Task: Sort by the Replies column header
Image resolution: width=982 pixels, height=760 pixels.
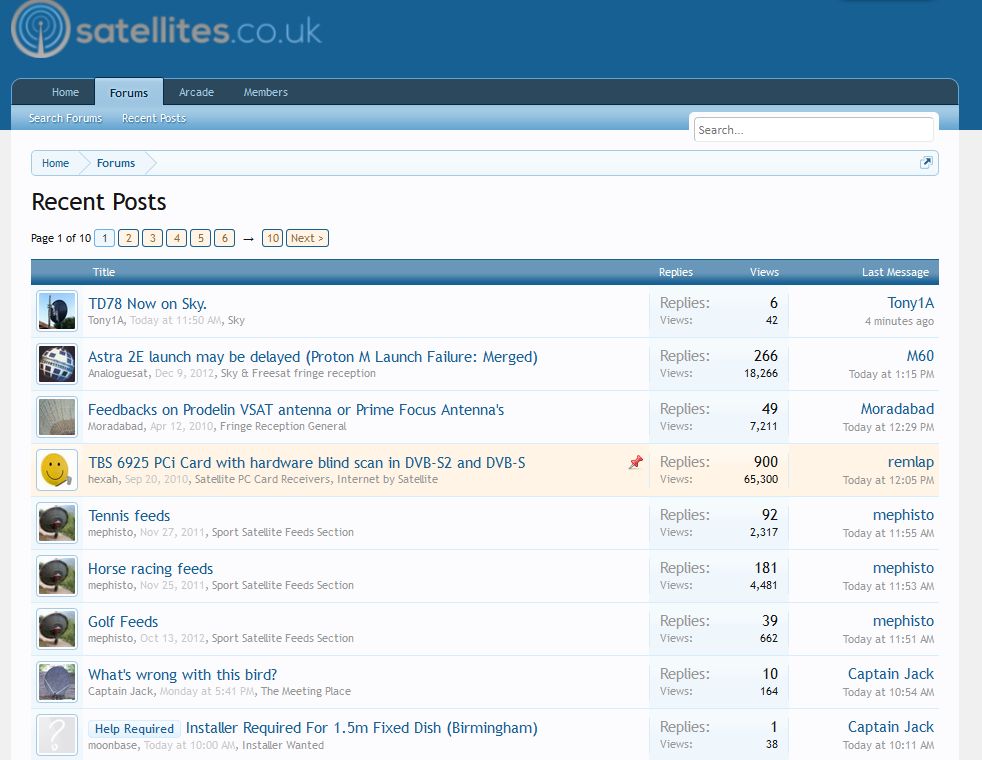Action: pyautogui.click(x=676, y=272)
